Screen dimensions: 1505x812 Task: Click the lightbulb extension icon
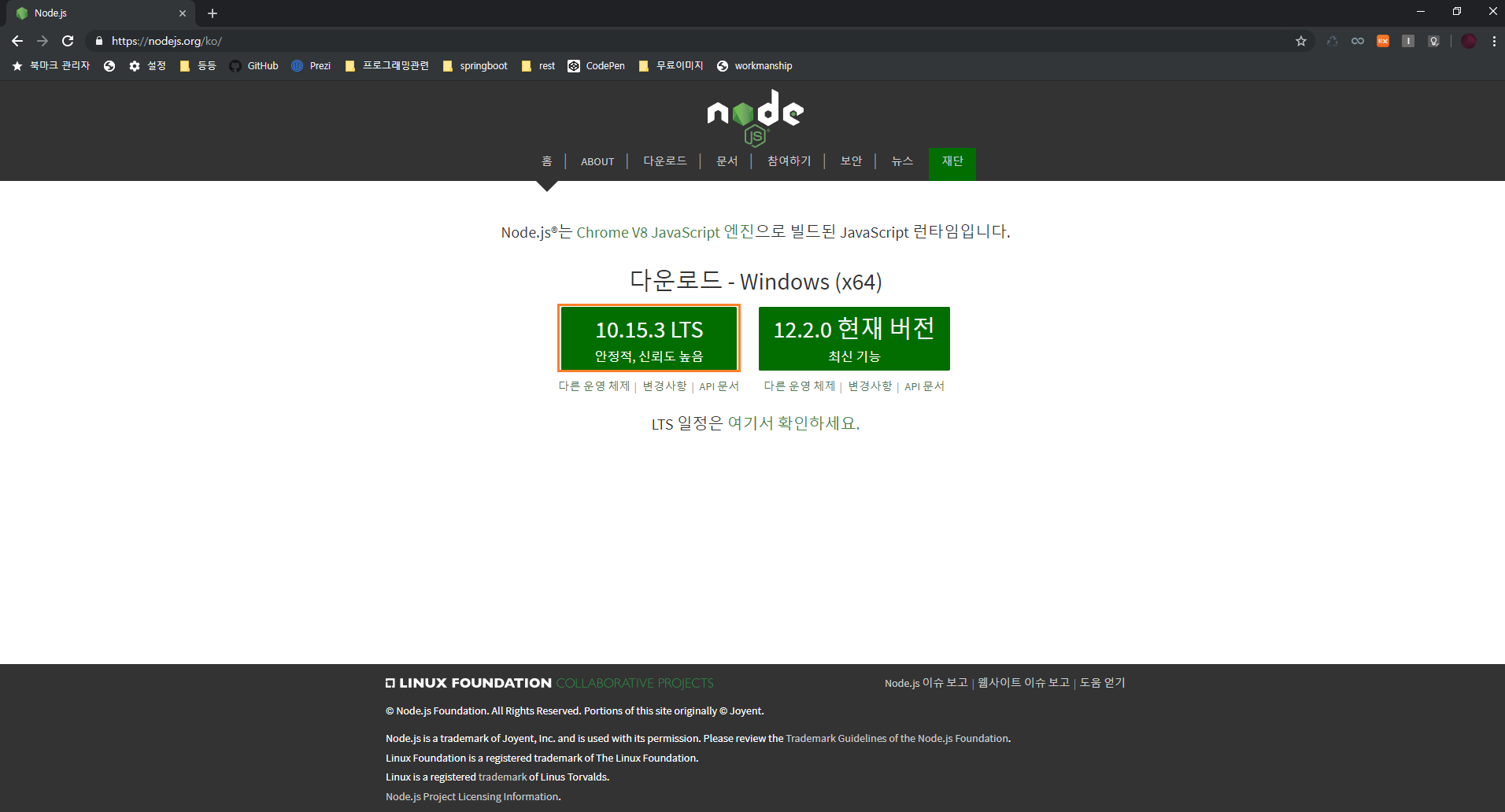coord(1434,41)
